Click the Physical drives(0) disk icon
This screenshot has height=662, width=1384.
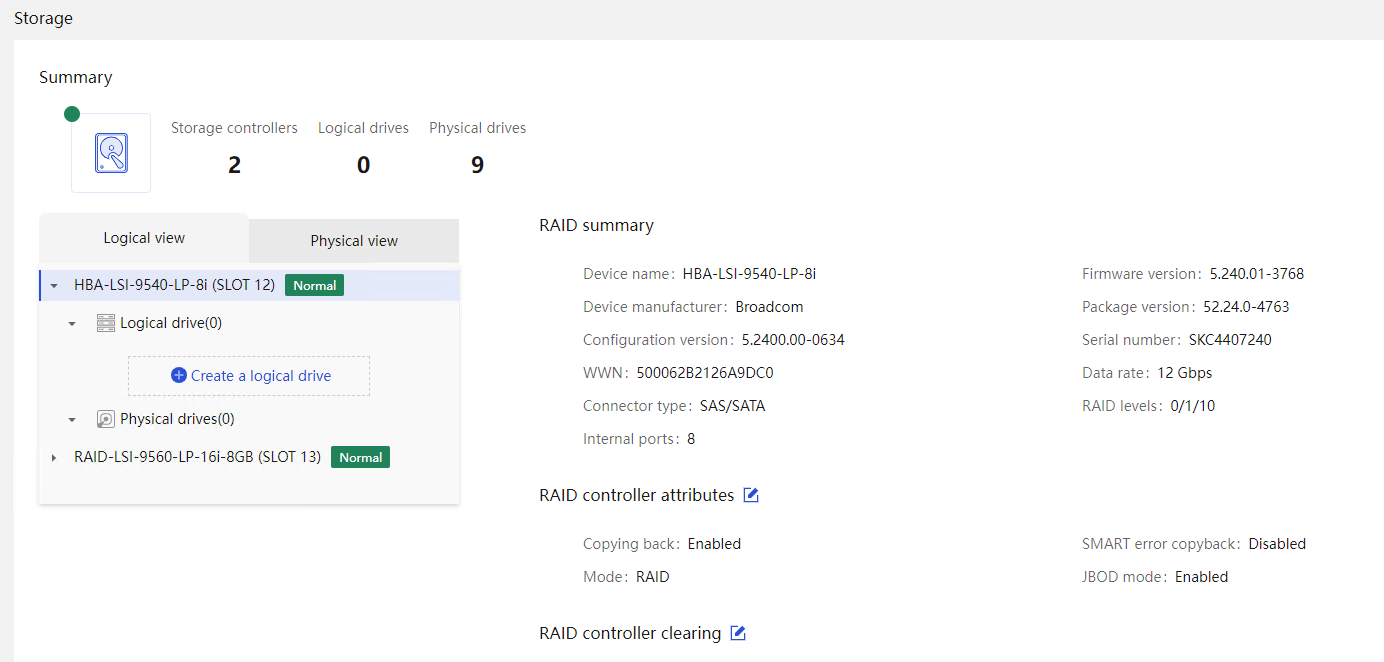[x=105, y=419]
